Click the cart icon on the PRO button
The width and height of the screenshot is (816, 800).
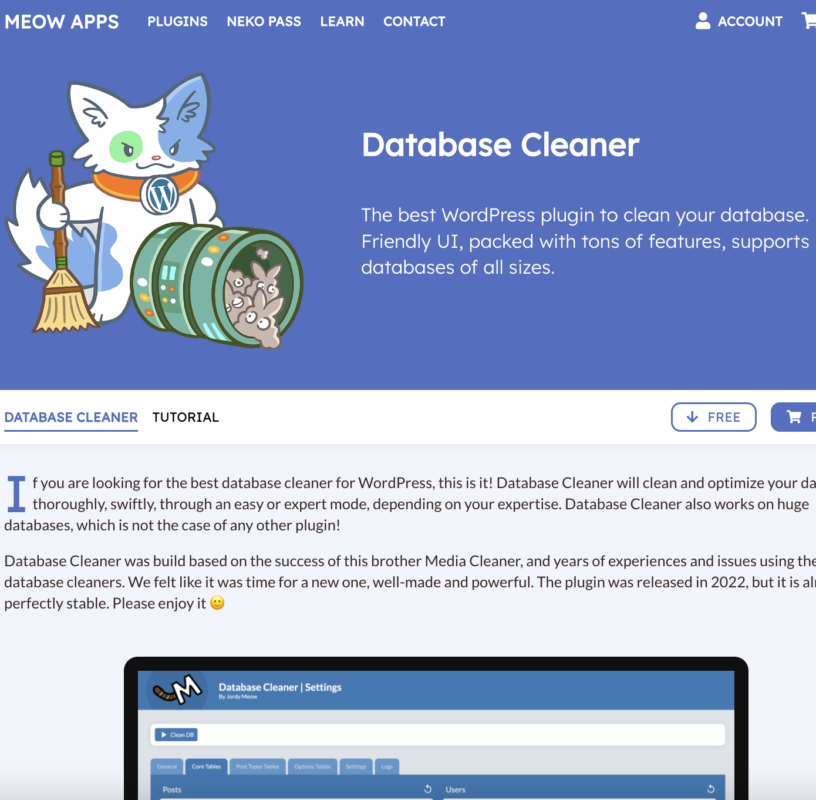(x=795, y=417)
